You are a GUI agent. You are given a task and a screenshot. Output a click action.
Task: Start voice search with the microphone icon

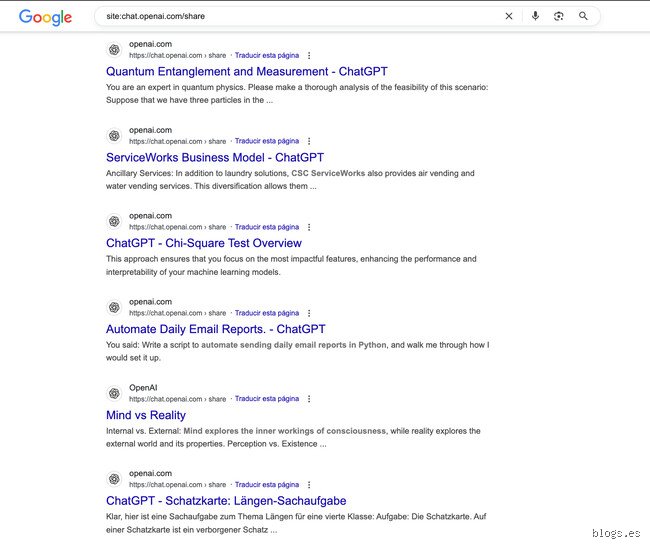click(x=535, y=16)
